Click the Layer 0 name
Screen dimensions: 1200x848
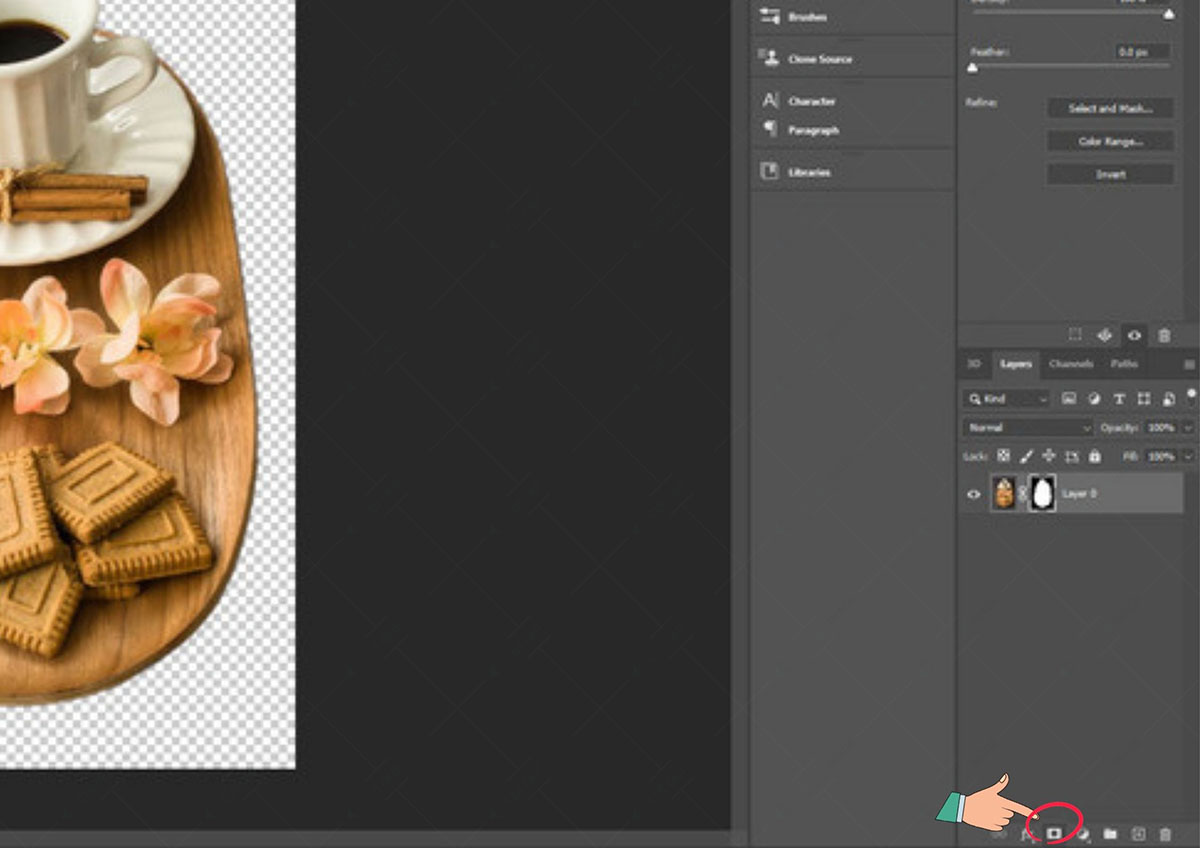pos(1079,493)
